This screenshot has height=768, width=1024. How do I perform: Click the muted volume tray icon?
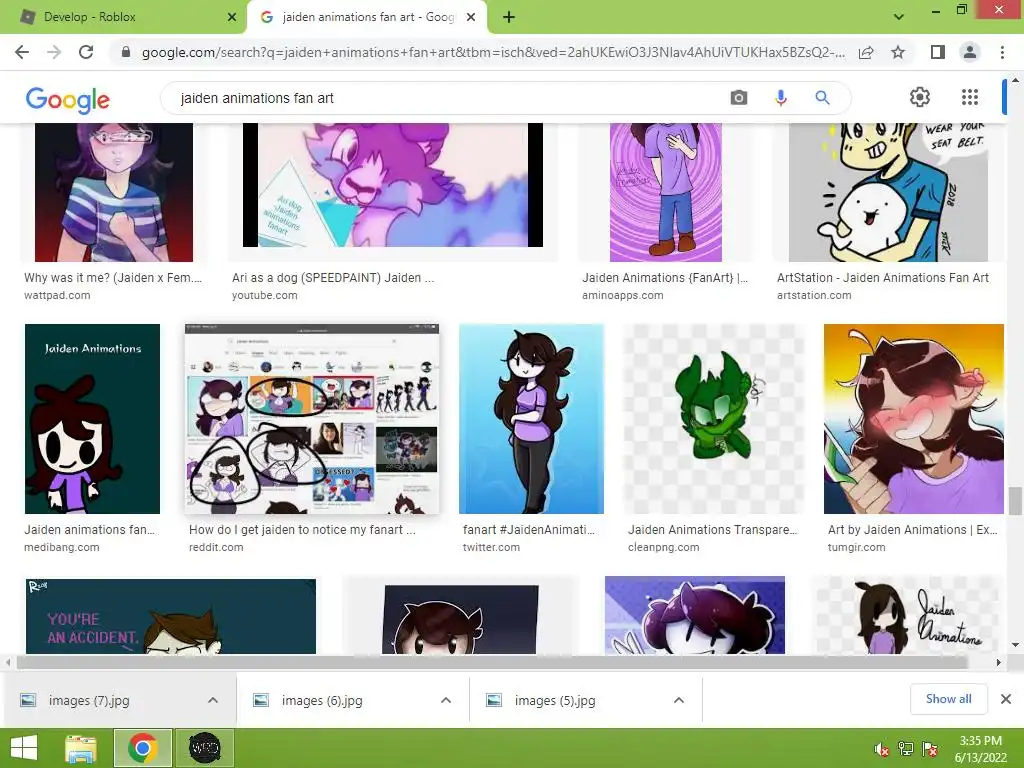[x=882, y=749]
